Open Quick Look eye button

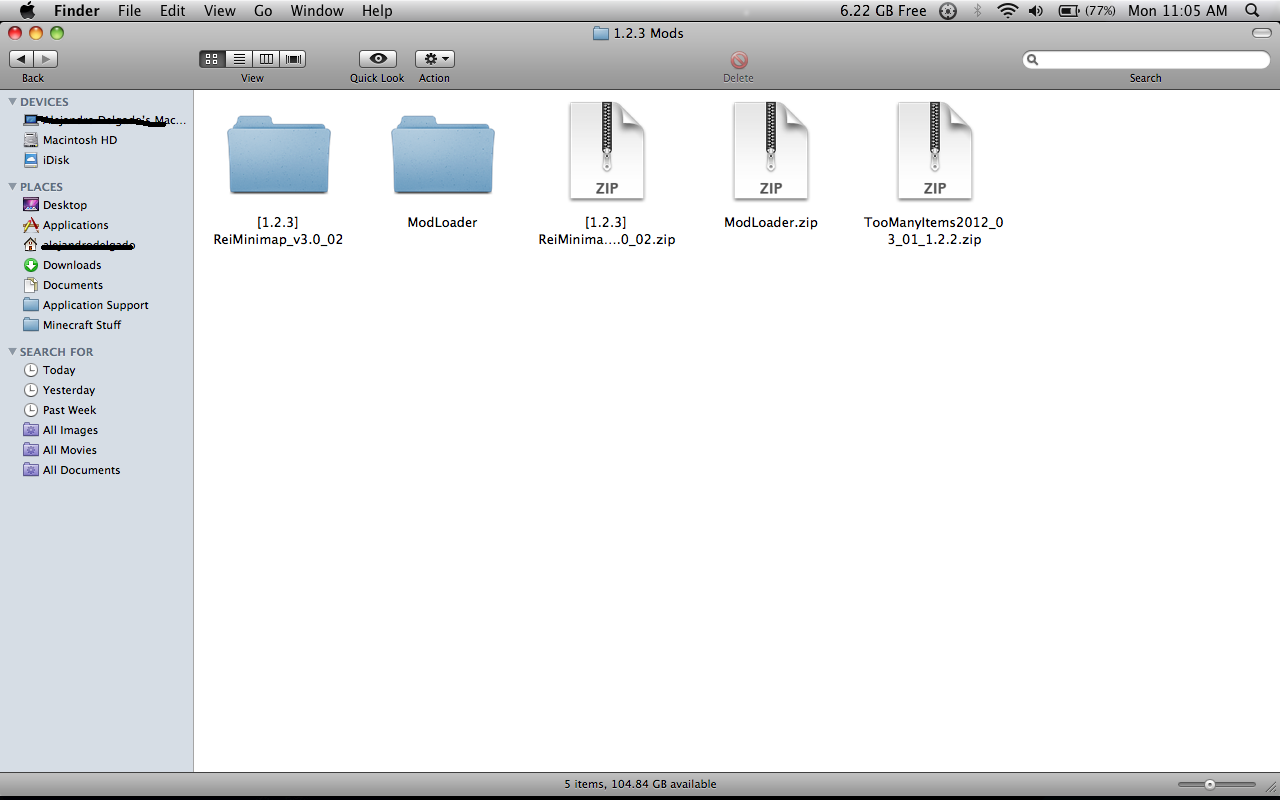point(378,59)
